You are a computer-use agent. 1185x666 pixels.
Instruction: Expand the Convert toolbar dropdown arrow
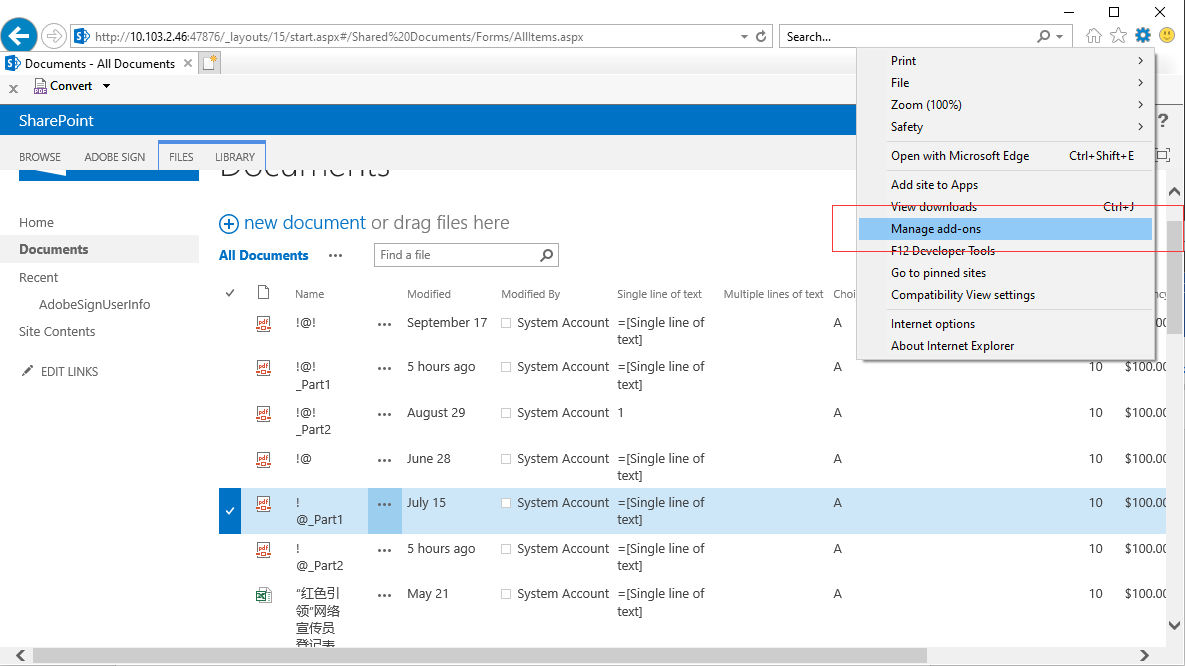click(107, 86)
